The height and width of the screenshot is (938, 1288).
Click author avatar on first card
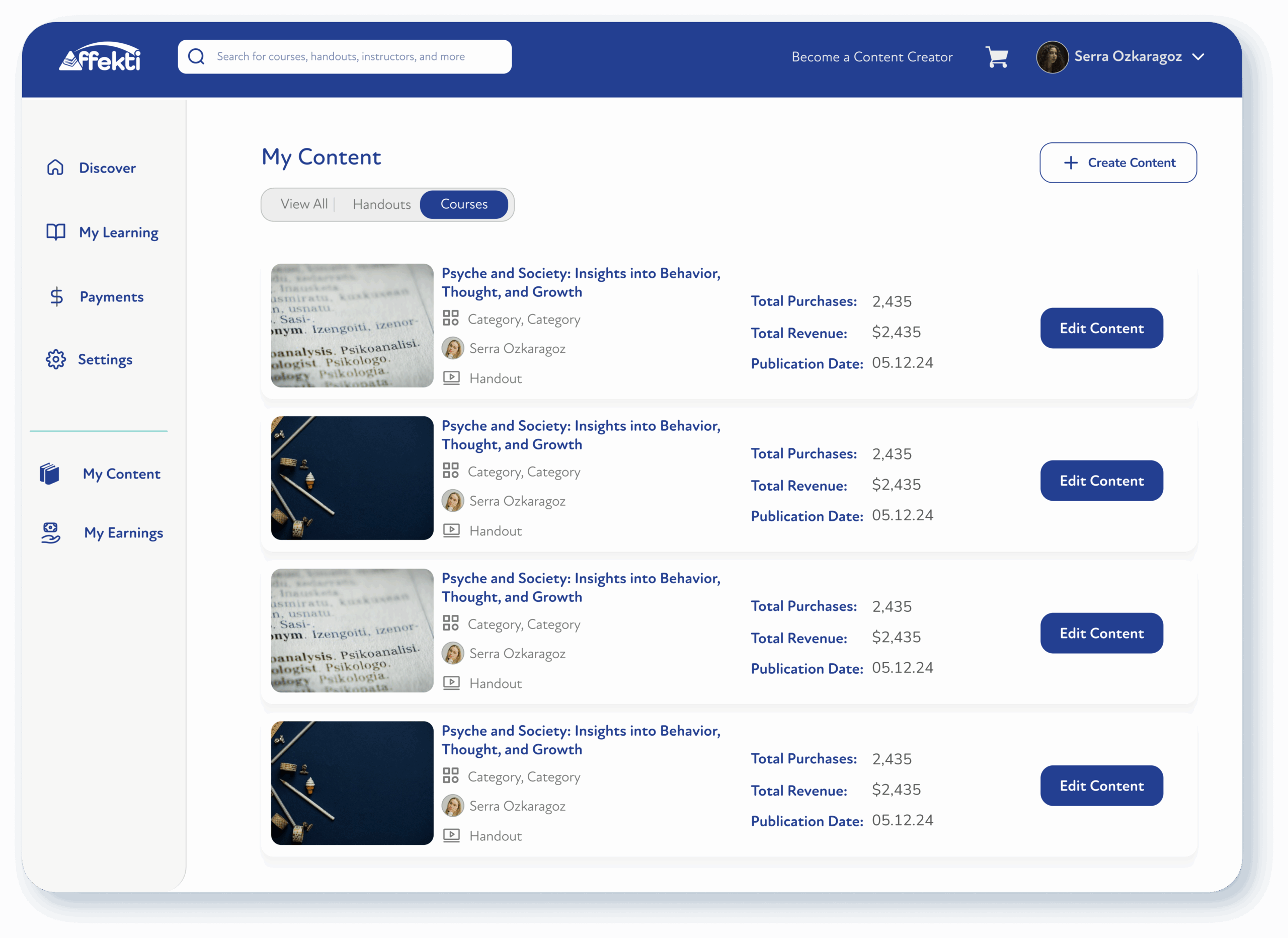[x=453, y=348]
